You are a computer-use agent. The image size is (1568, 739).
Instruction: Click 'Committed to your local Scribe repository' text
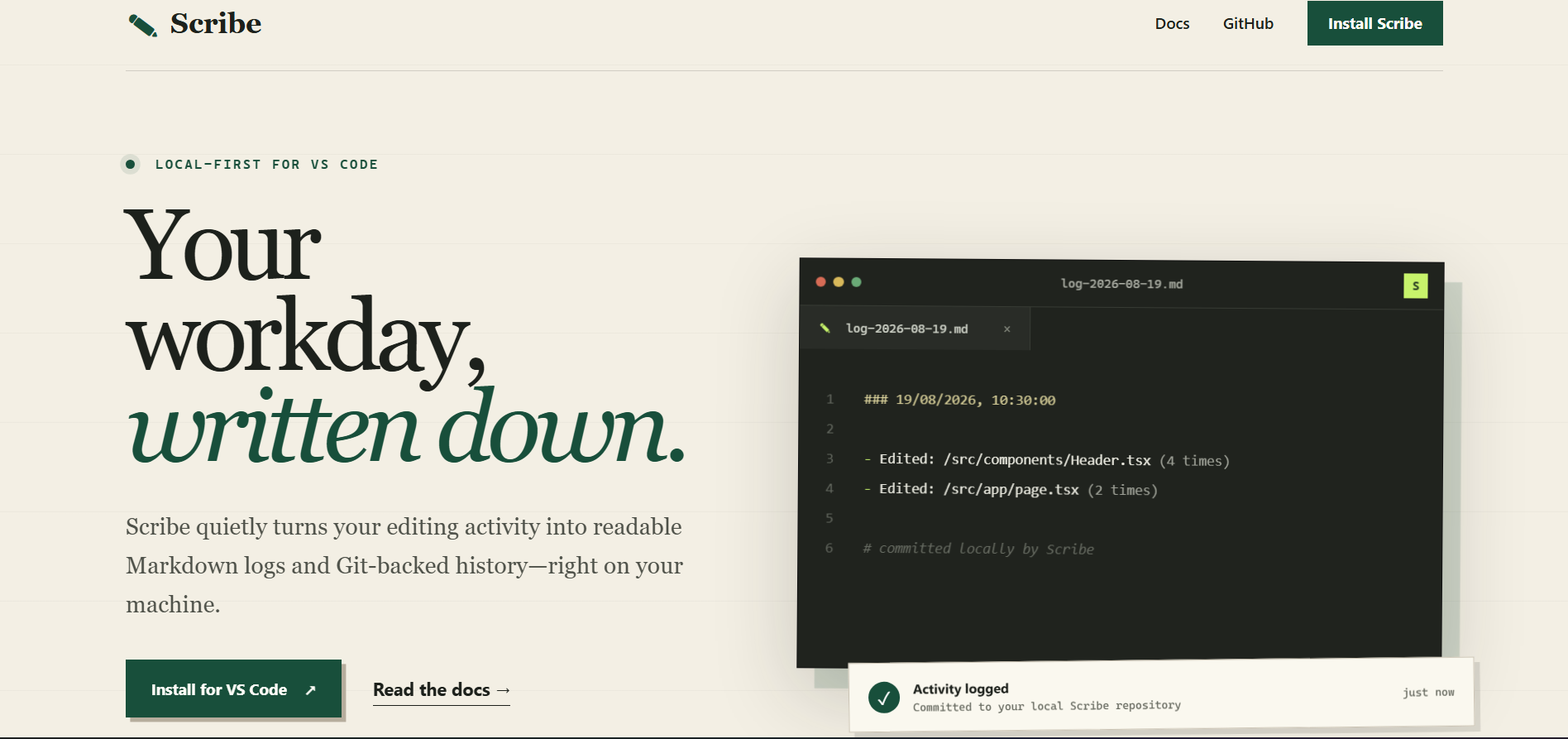[x=1046, y=706]
